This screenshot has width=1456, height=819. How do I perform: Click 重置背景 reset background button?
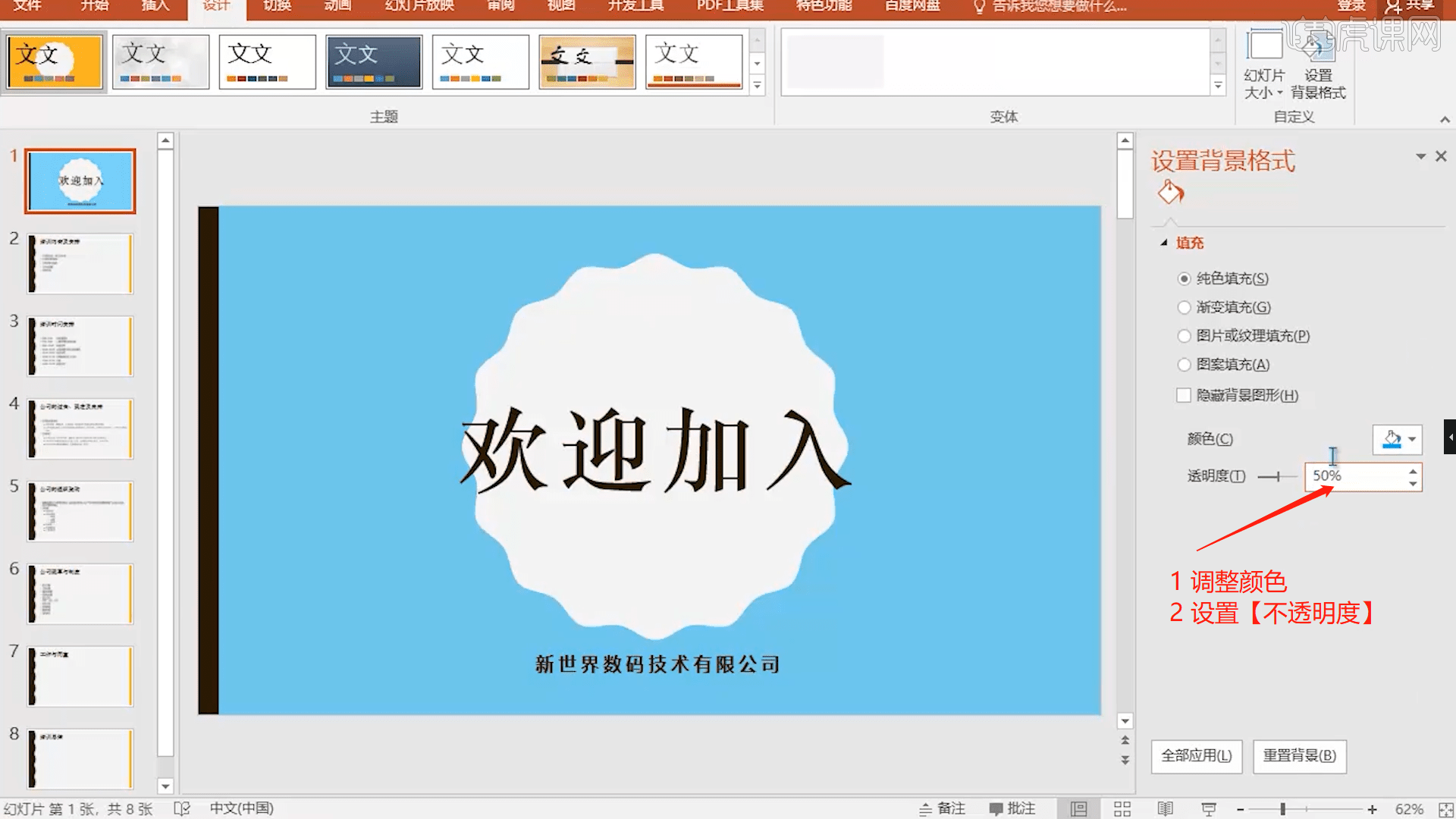[x=1300, y=756]
